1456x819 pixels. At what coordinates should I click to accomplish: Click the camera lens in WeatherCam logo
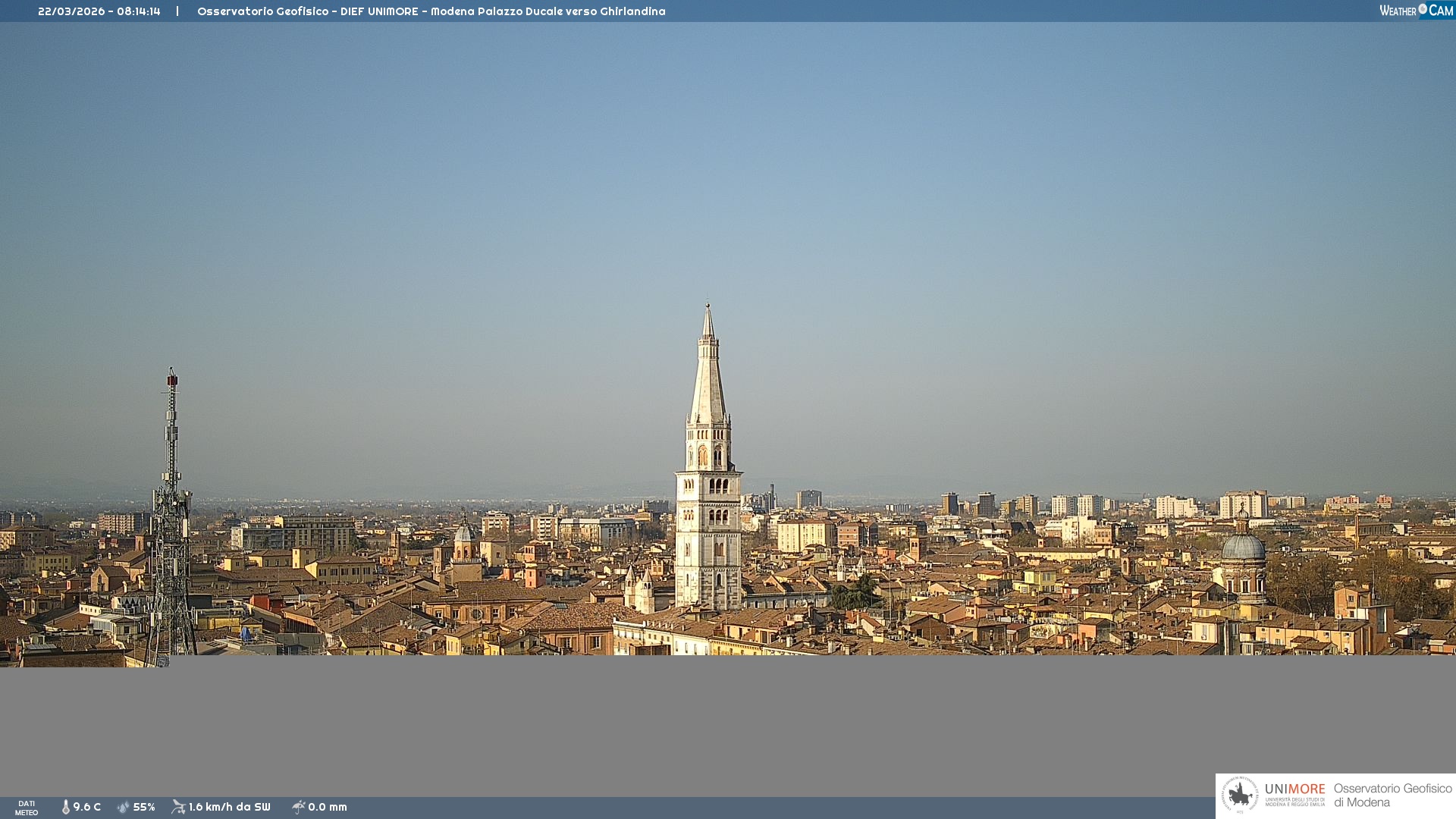pos(1423,9)
